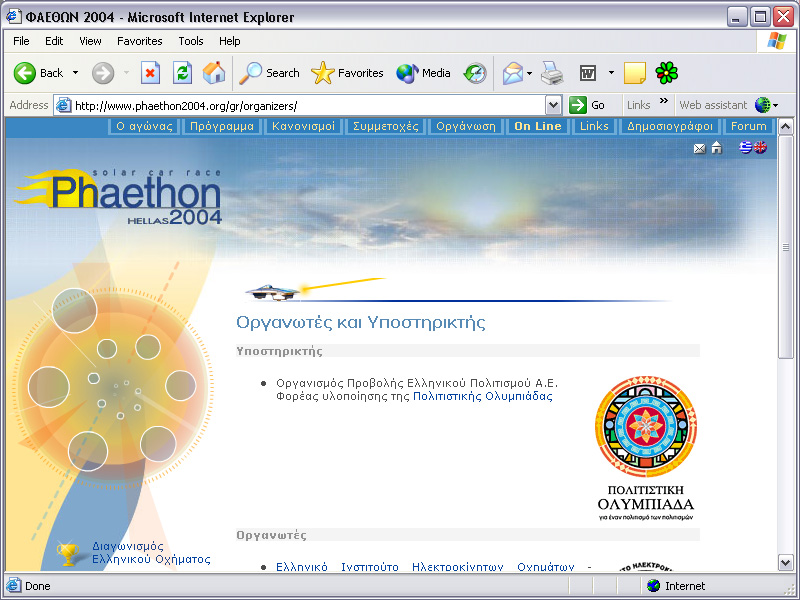Go to the Home page icon
The height and width of the screenshot is (600, 800).
(214, 73)
